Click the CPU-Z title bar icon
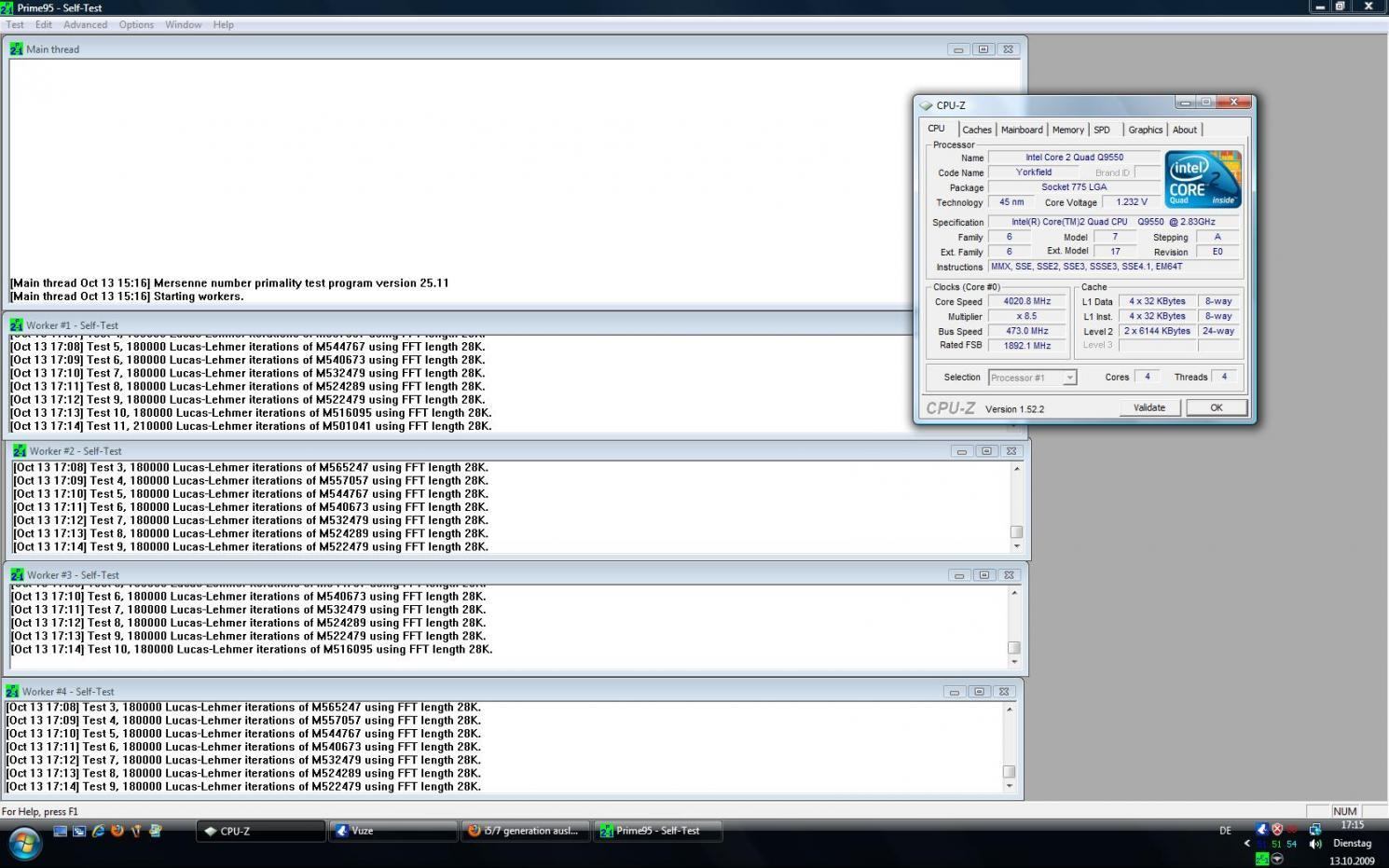The height and width of the screenshot is (868, 1389). [x=926, y=105]
